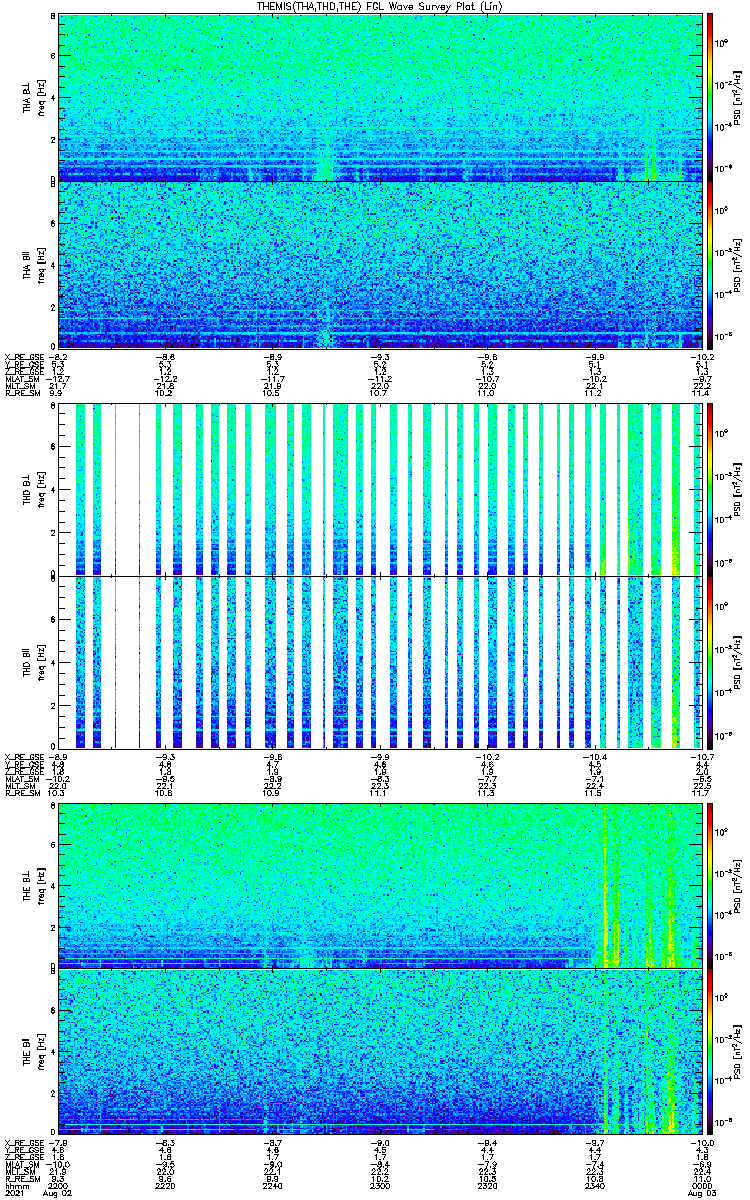750x1200 pixels.
Task: Click the Aug 03 date label
Action: click(x=700, y=1194)
